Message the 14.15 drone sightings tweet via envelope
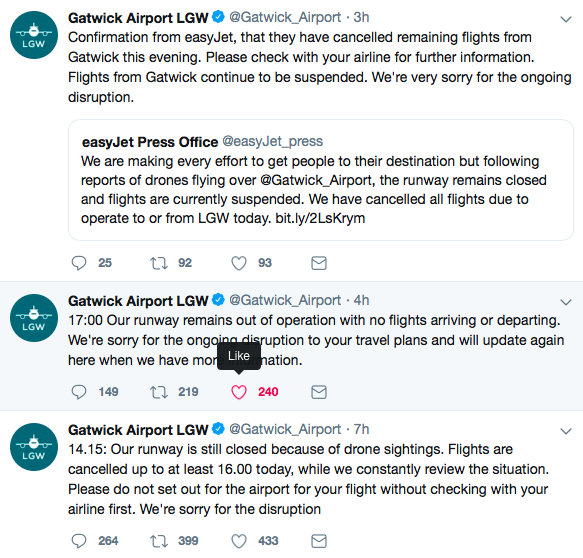 (319, 541)
